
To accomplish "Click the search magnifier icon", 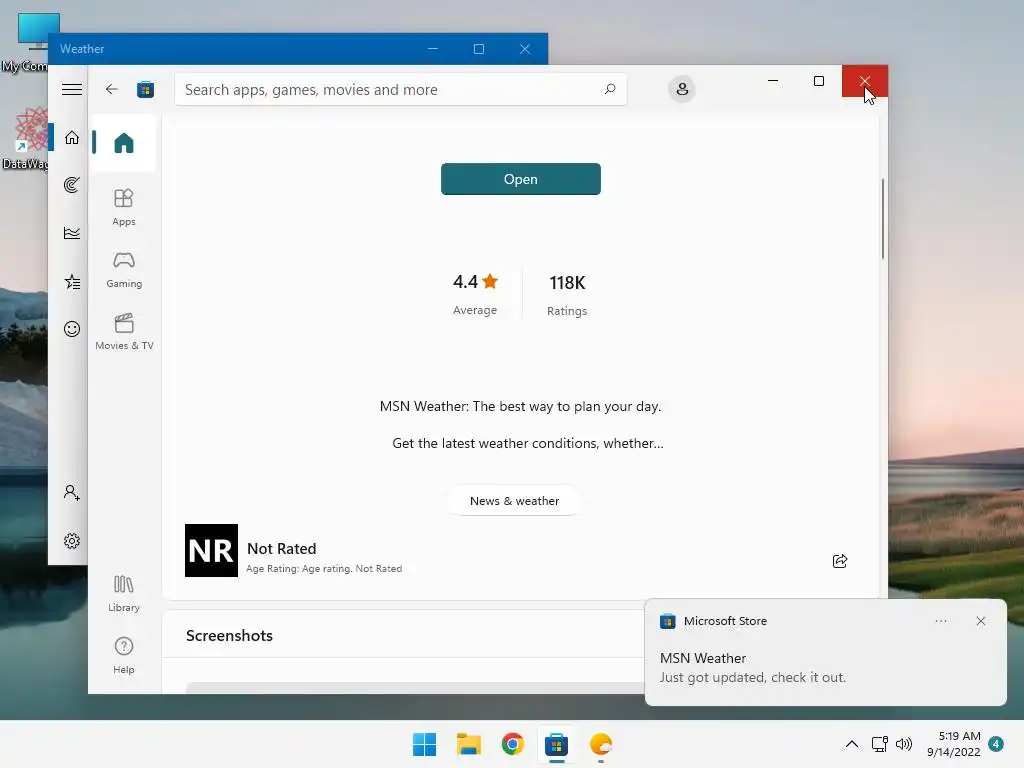I will tap(610, 89).
